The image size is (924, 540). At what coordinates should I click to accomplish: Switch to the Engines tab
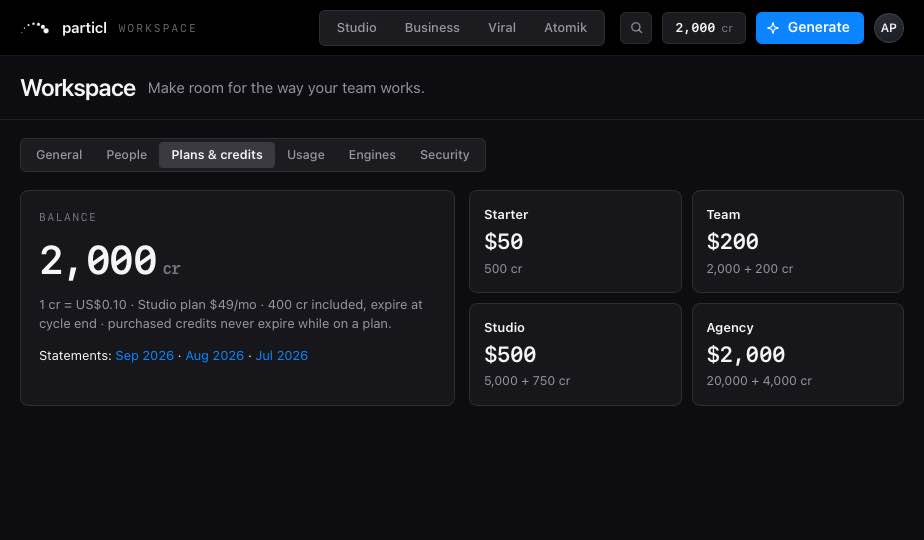click(372, 155)
